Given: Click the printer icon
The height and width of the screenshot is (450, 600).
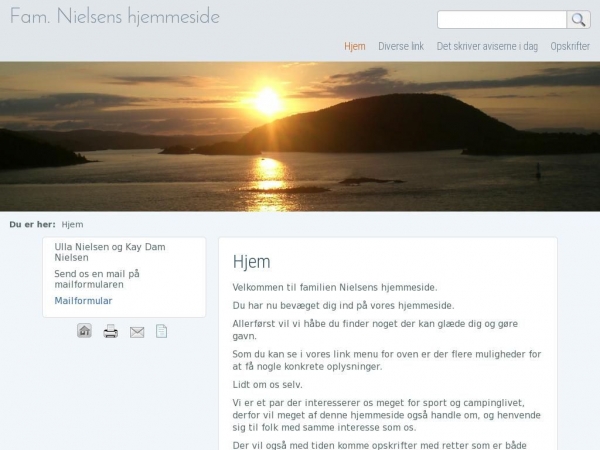Looking at the screenshot, I should click(111, 331).
